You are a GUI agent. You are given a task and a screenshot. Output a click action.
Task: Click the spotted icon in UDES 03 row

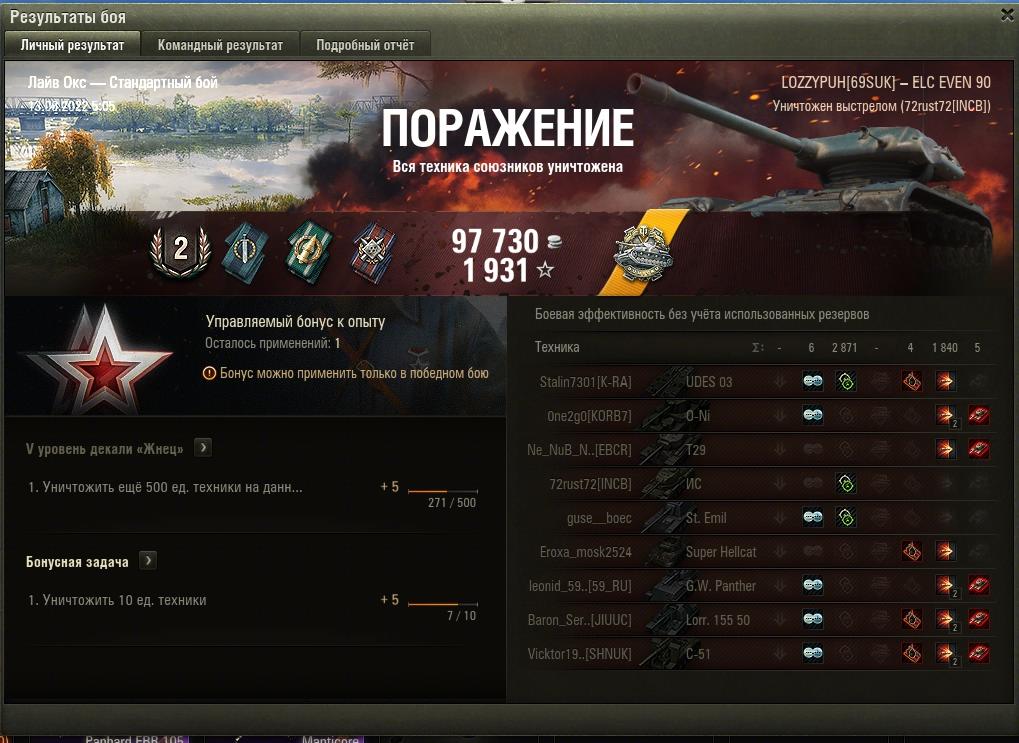pyautogui.click(x=812, y=381)
